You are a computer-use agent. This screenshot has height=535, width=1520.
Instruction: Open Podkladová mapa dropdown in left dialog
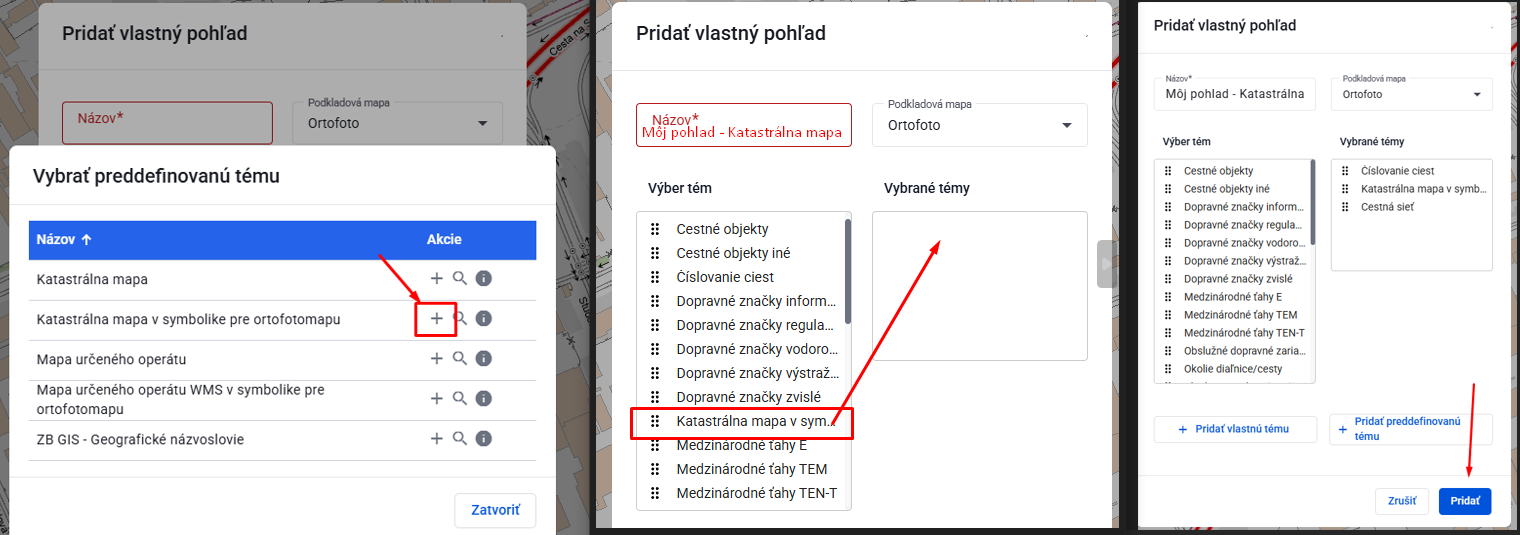pos(397,122)
